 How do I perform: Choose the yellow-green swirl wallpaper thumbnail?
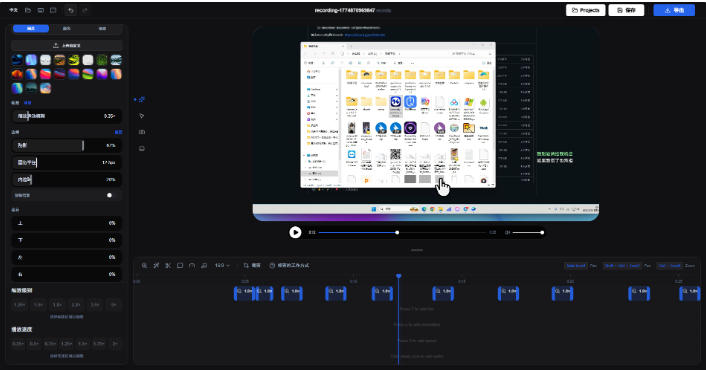pos(74,60)
